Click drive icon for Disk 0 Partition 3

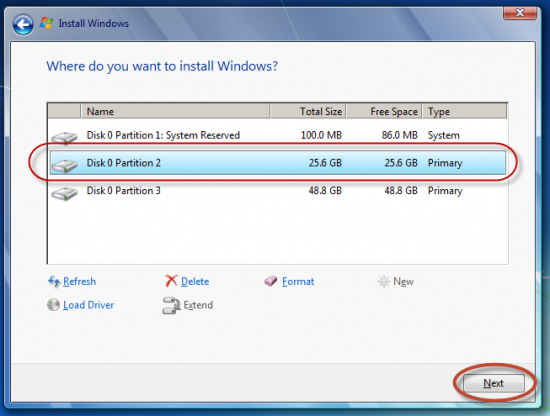pyautogui.click(x=64, y=193)
